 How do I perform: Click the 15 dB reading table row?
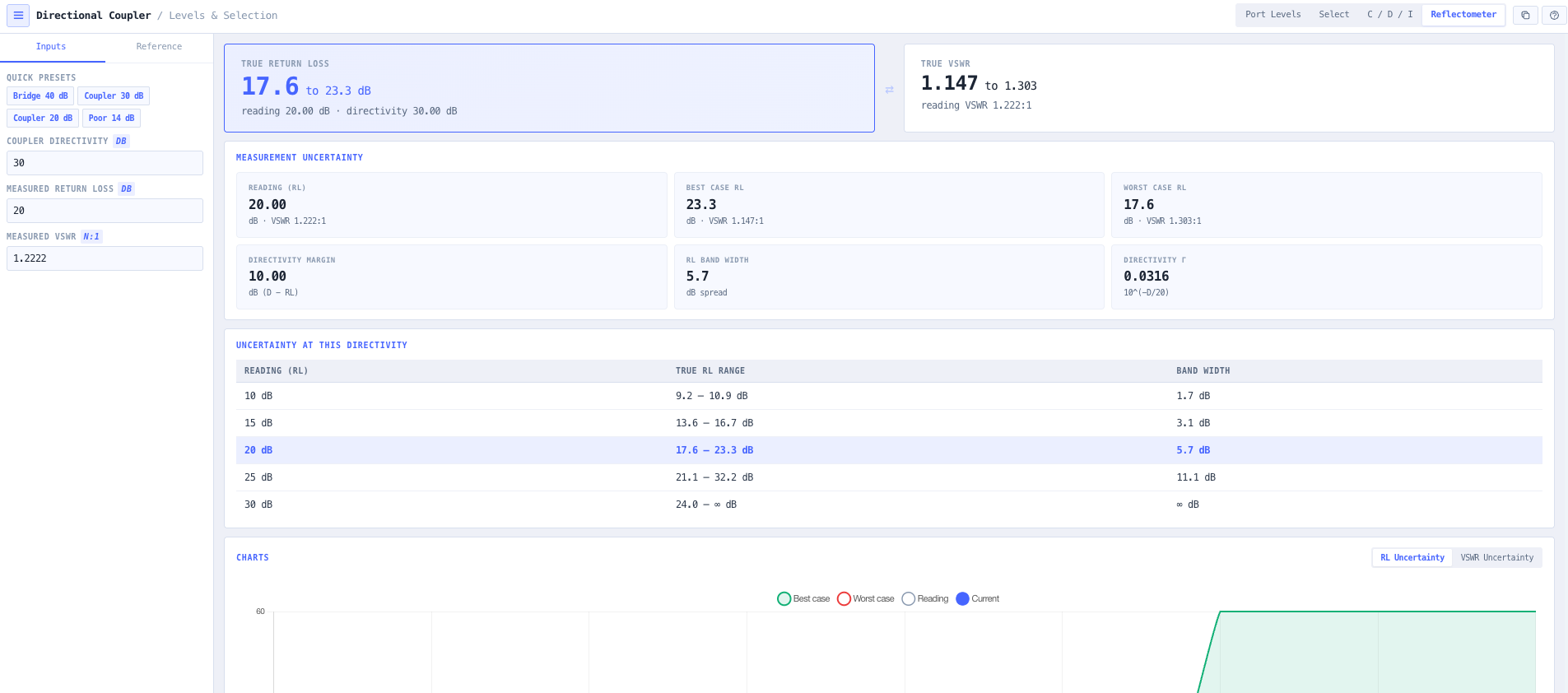click(x=889, y=423)
